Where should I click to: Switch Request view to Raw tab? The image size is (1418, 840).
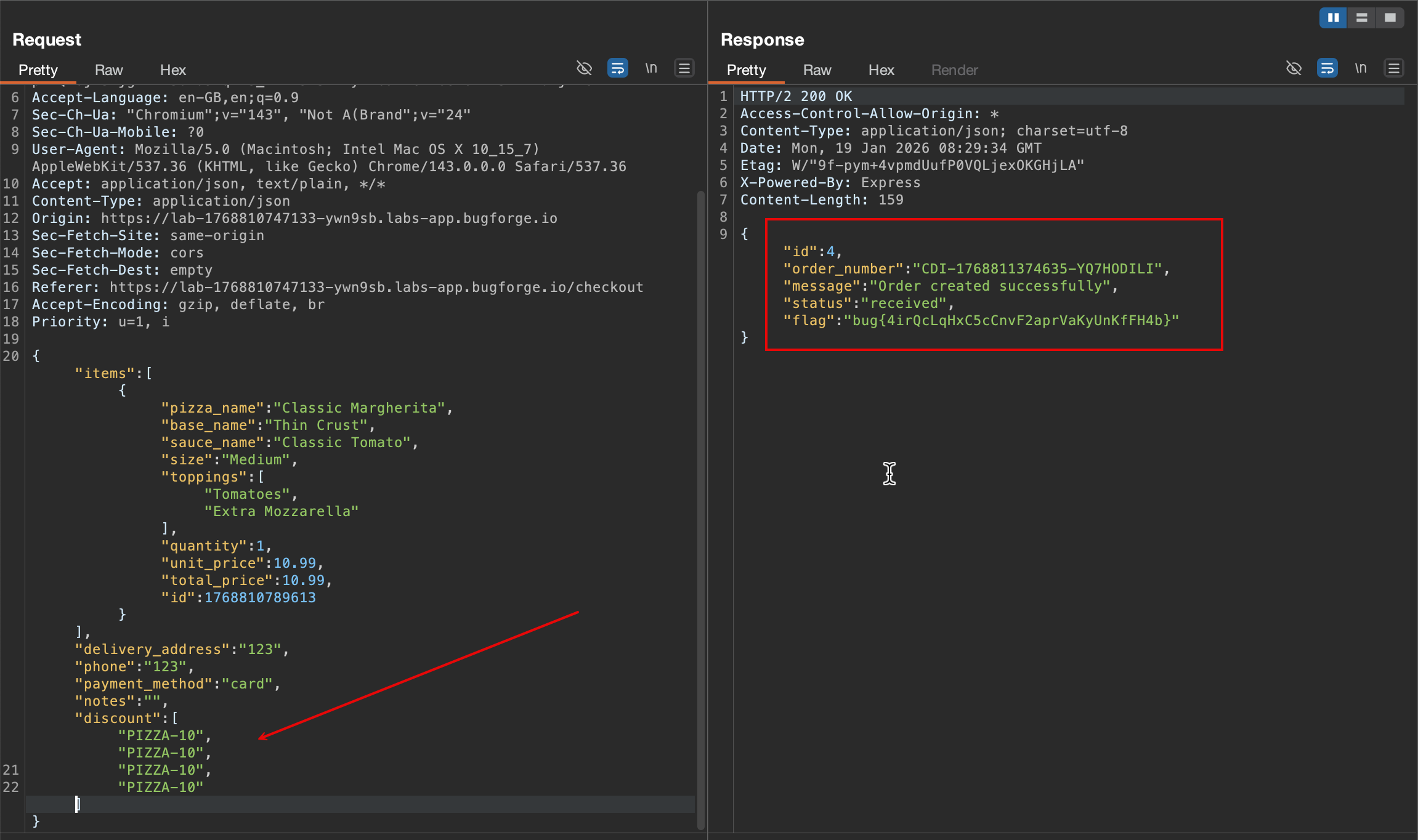108,70
